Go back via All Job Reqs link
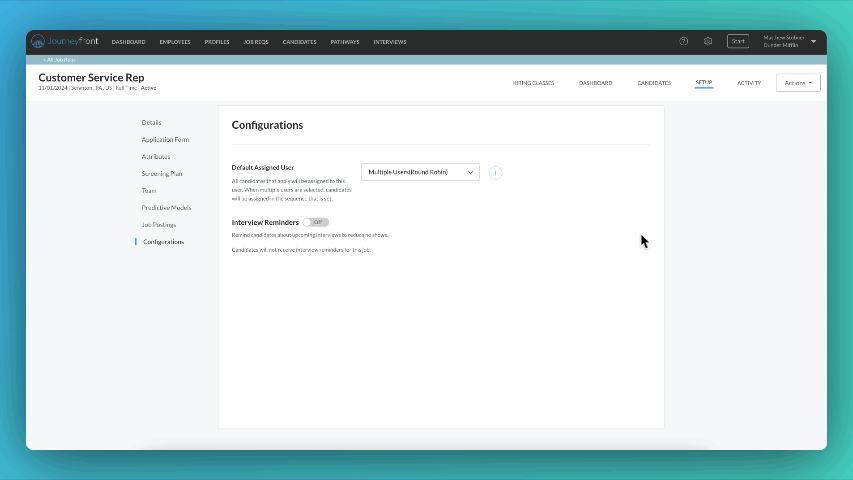853x480 pixels. (x=59, y=60)
